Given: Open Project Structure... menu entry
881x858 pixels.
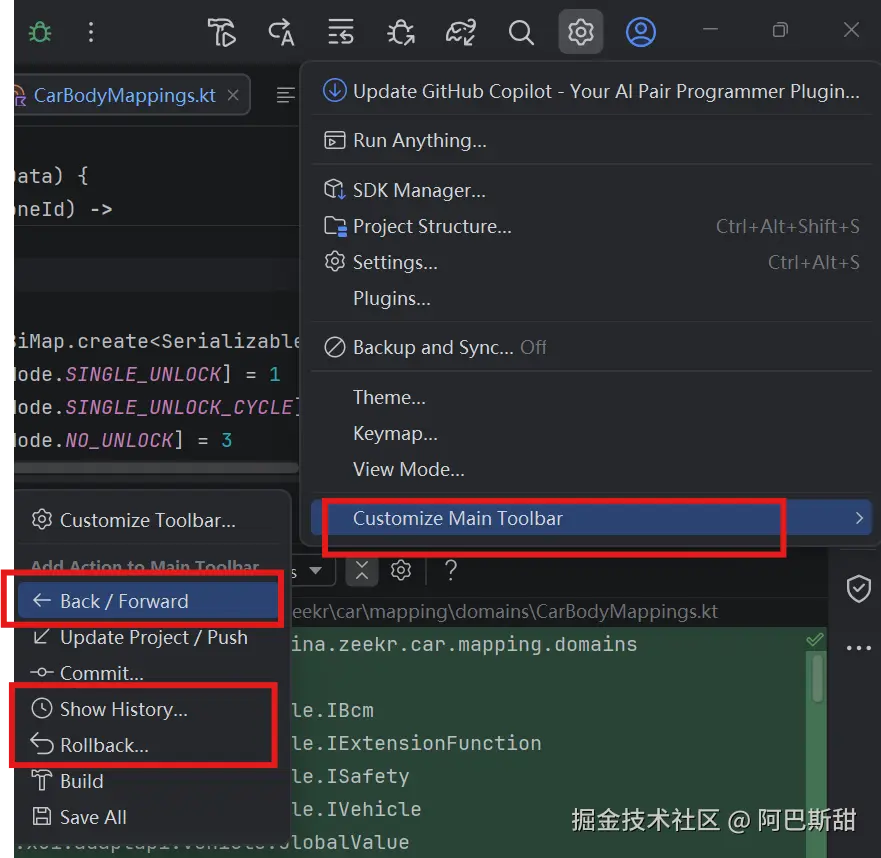Looking at the screenshot, I should click(591, 226).
